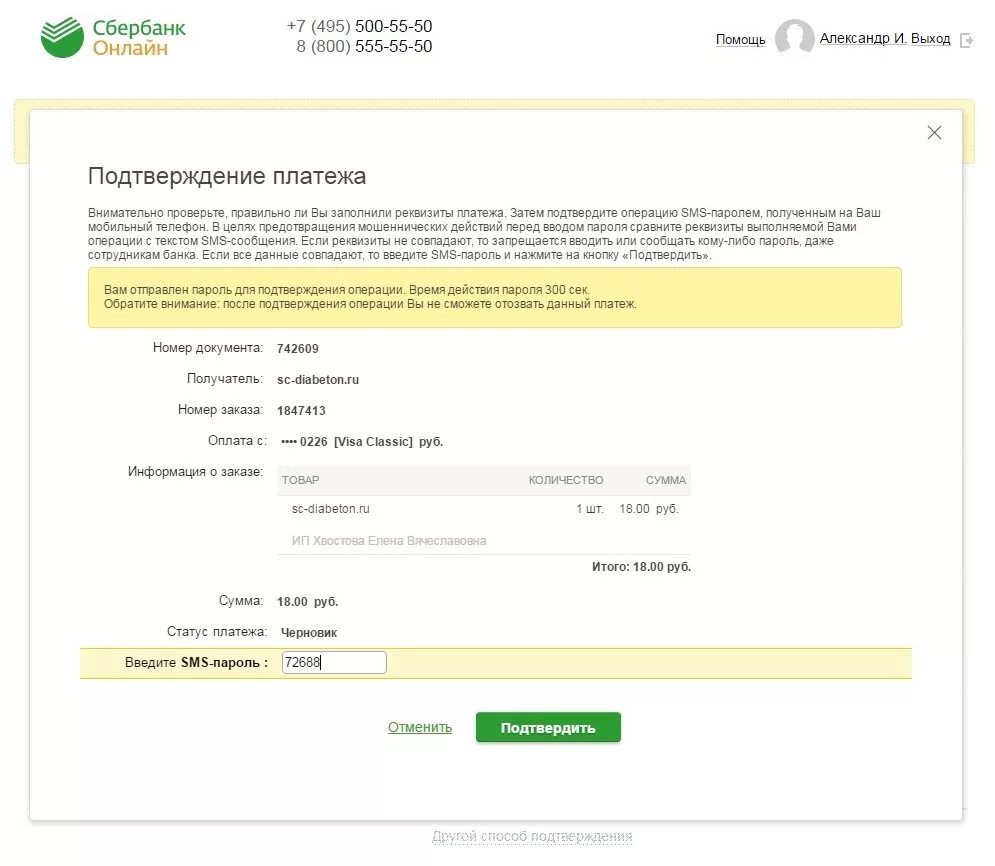Viewport: 995px width, 866px height.
Task: Select the Итого: 18.00 руб. total
Action: pyautogui.click(x=642, y=567)
